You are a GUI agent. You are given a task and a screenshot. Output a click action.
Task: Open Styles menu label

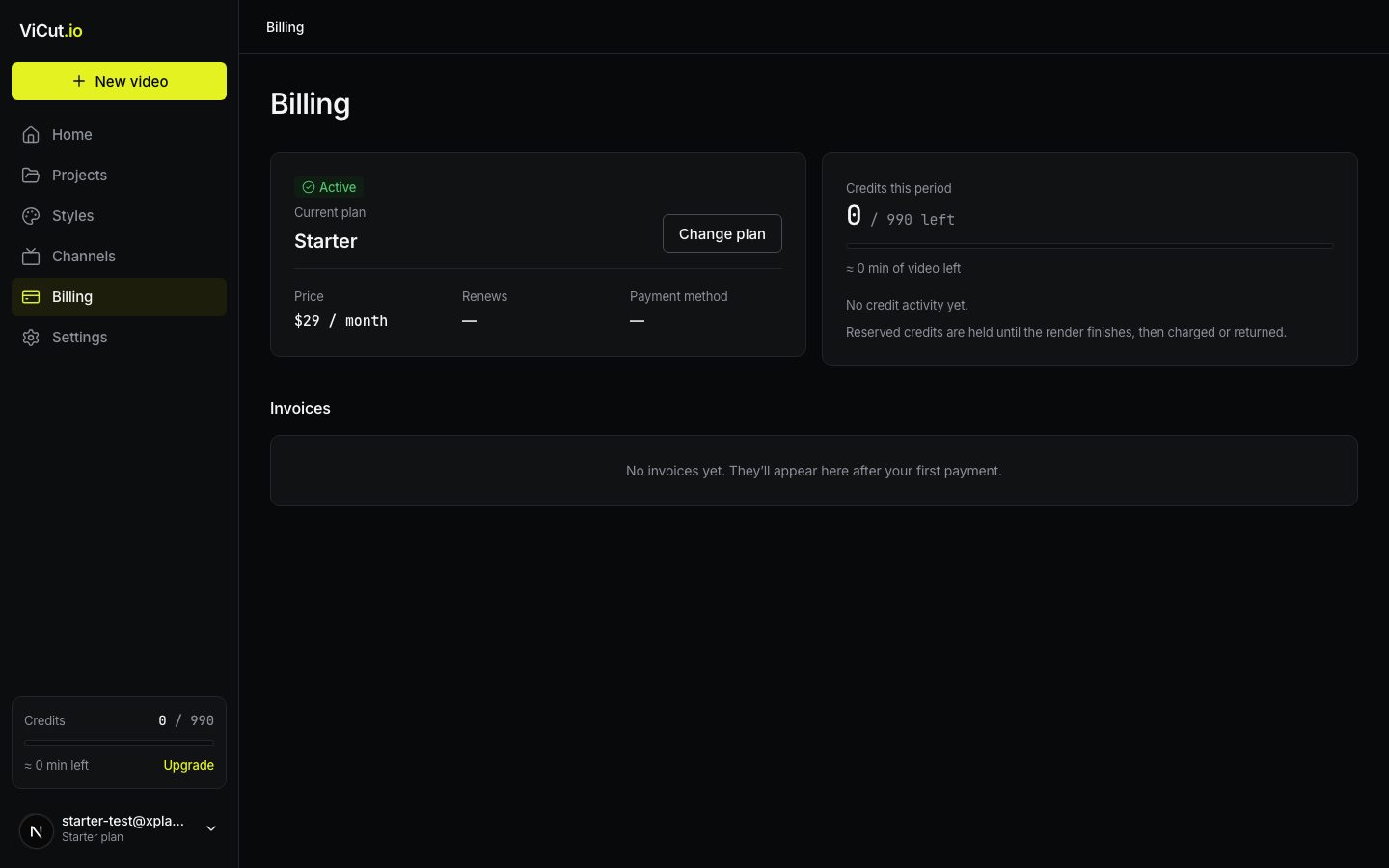[x=73, y=216]
